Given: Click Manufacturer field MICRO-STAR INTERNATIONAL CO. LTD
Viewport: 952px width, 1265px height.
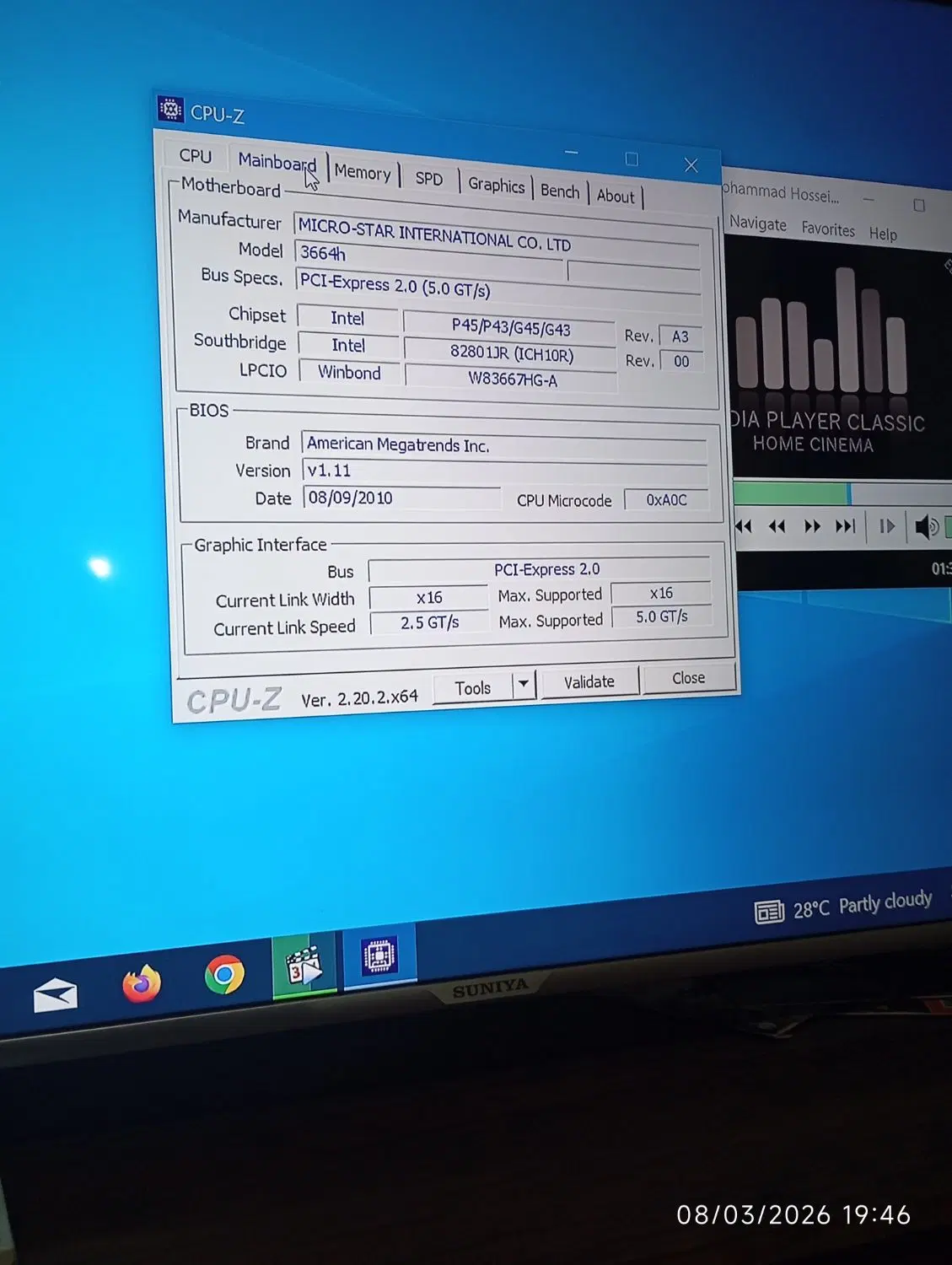Looking at the screenshot, I should 498,235.
